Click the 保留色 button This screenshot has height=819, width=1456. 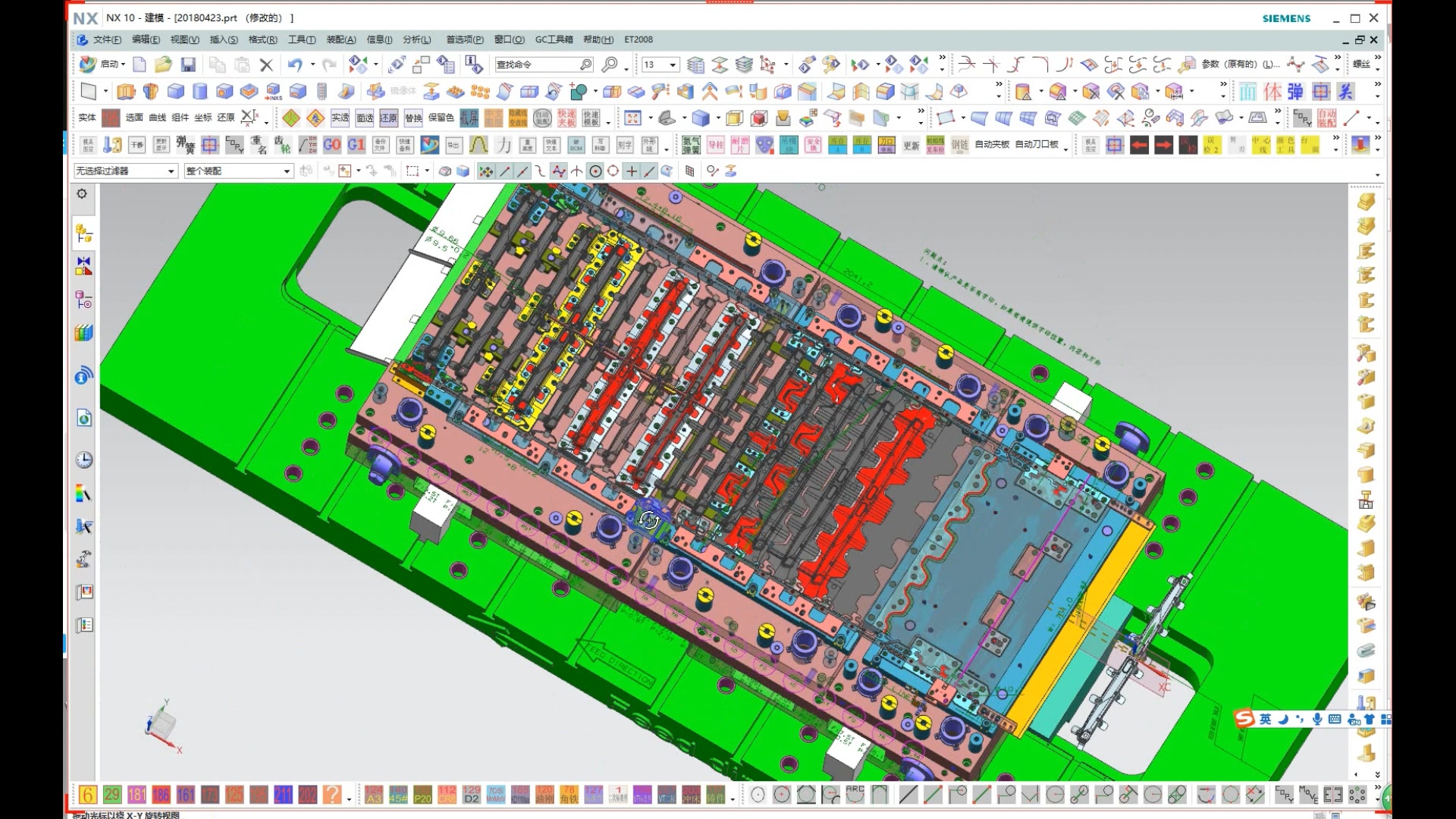tap(441, 118)
